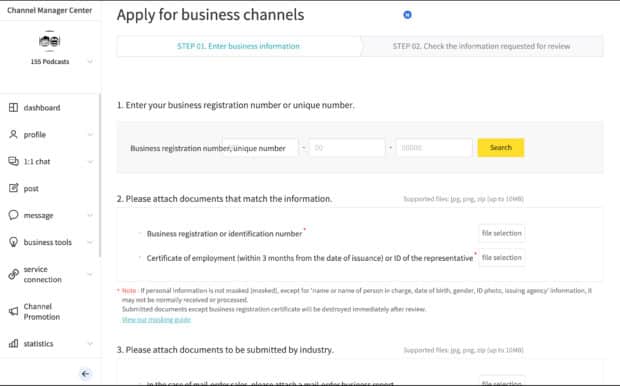Screen dimensions: 620x386
Task: Click the 1:1 chat bubbles icon
Action: 13,161
